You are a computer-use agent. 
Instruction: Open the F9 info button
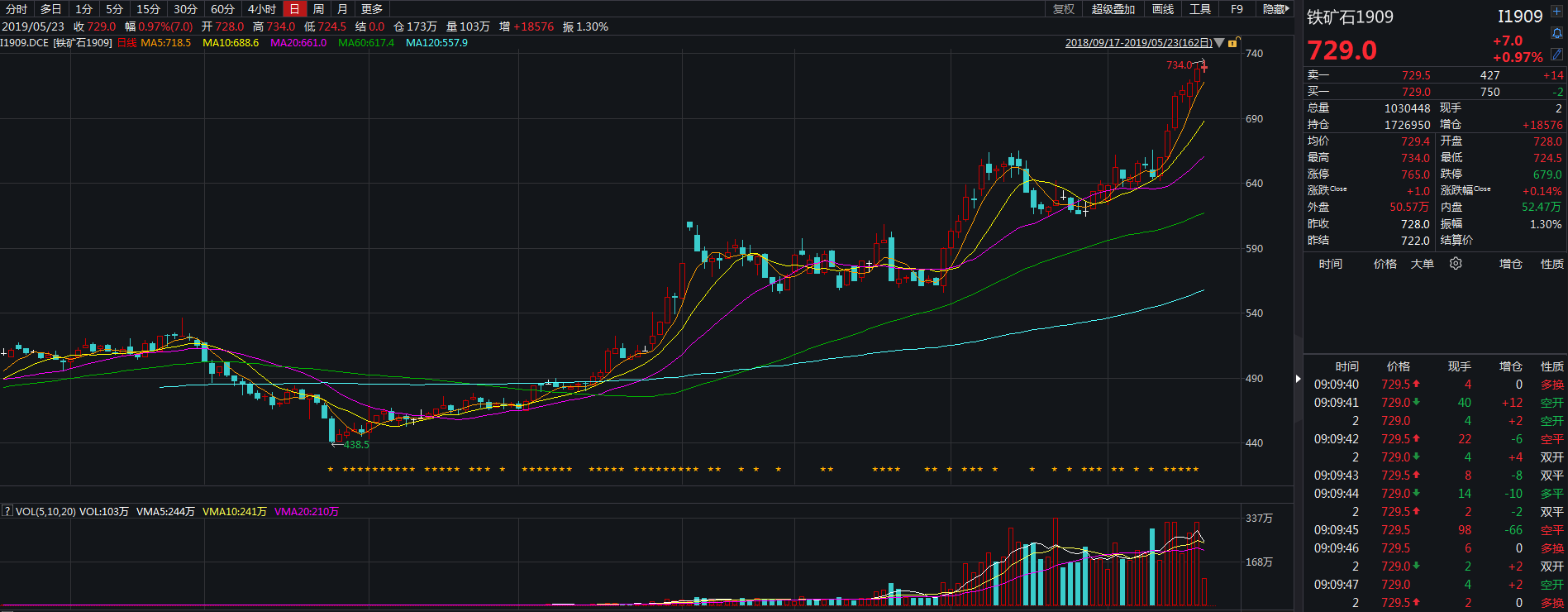[1237, 9]
